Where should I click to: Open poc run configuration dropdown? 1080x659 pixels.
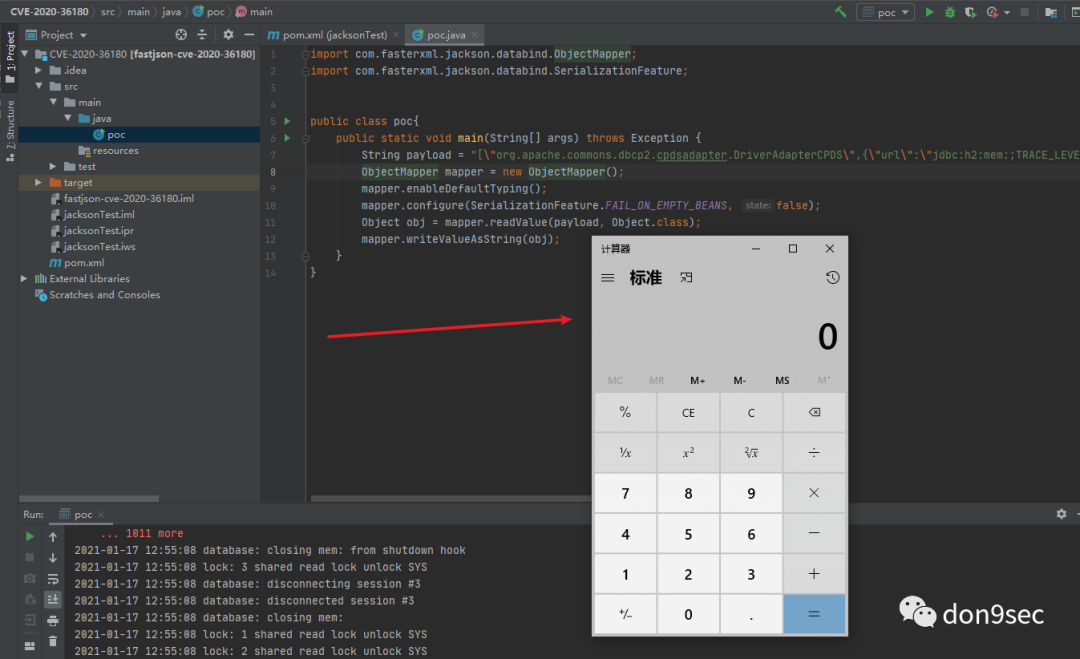pyautogui.click(x=886, y=12)
